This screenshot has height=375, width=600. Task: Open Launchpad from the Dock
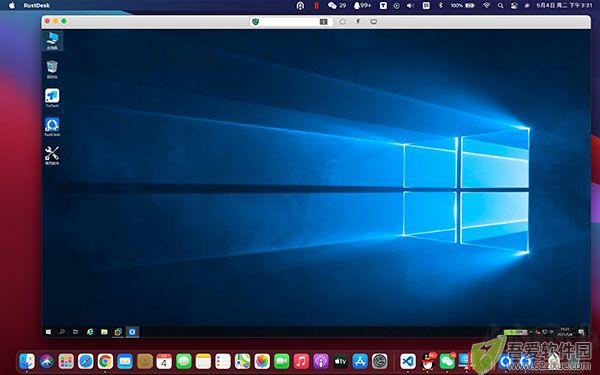point(66,361)
